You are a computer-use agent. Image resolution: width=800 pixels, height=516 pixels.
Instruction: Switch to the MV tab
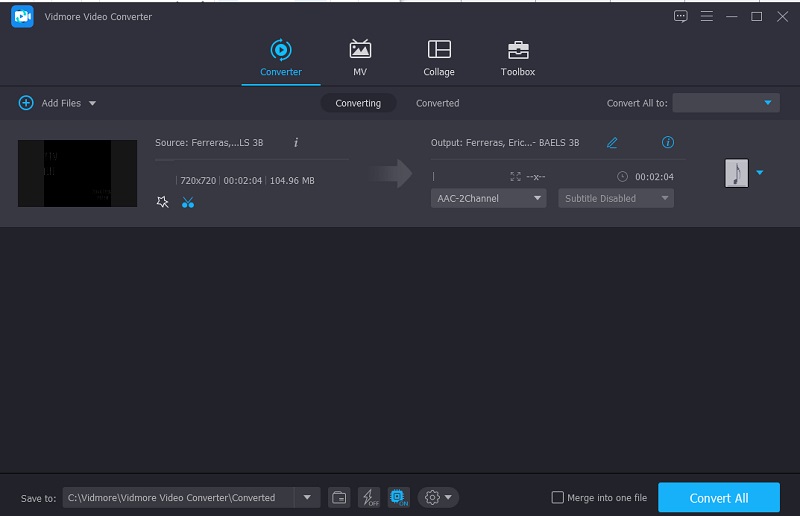click(x=359, y=58)
